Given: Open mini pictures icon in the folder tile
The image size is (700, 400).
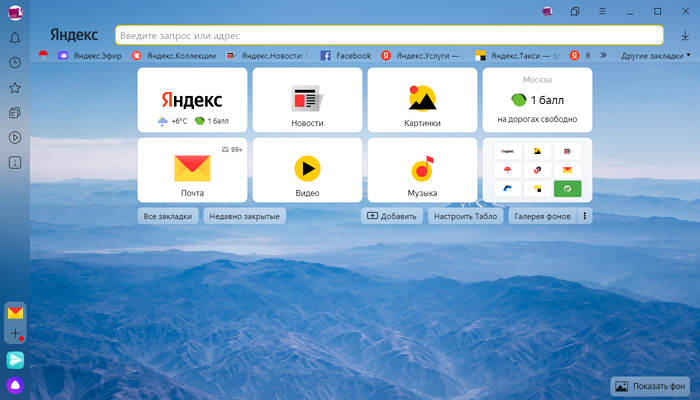Looking at the screenshot, I should coord(538,151).
